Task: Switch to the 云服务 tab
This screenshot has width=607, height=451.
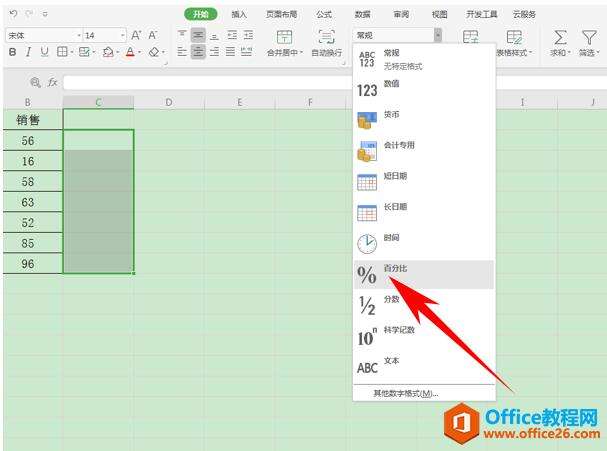Action: 524,14
